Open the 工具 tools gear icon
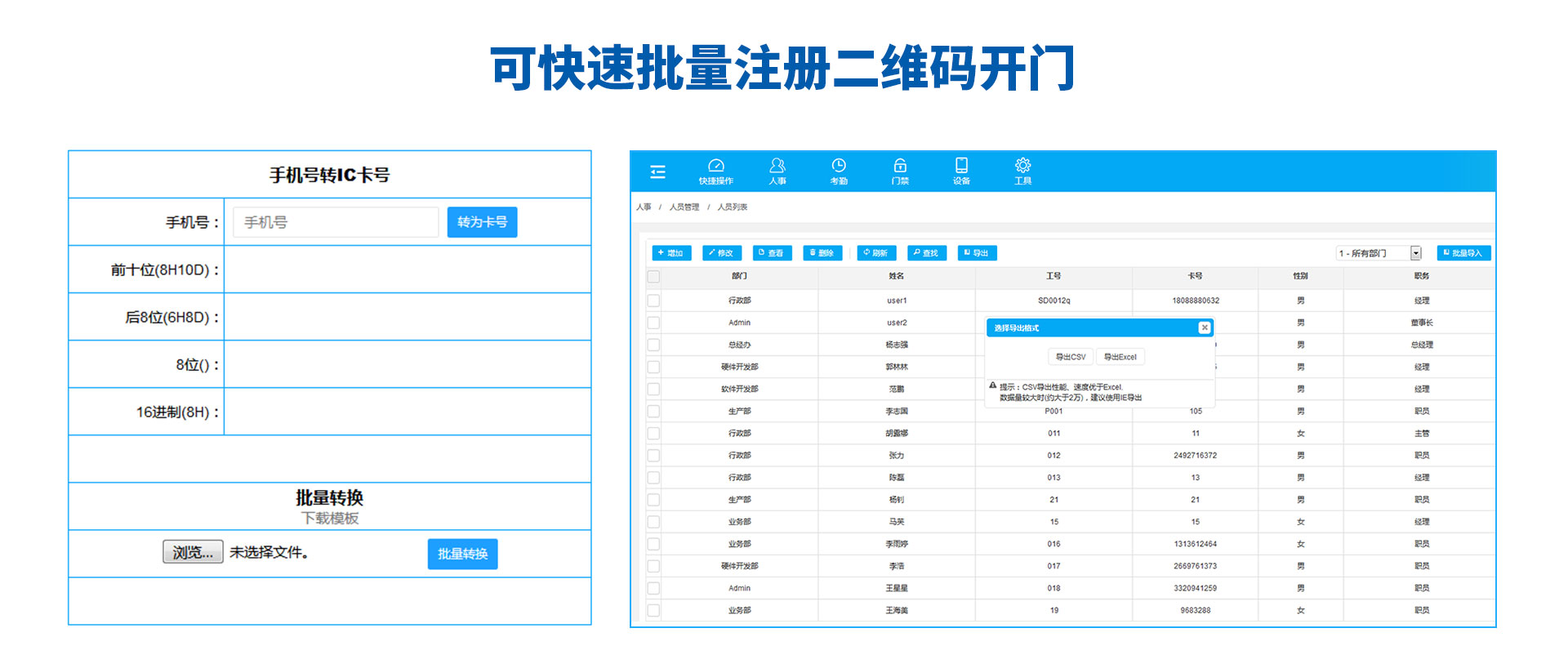This screenshot has width=1568, height=655. click(x=1022, y=172)
